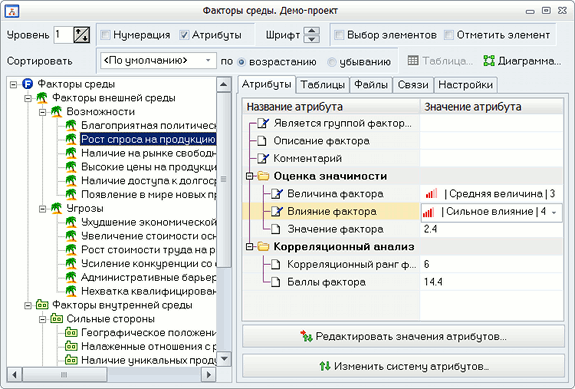
Task: Select the Усиление конкуренции tree item
Action: 149,264
